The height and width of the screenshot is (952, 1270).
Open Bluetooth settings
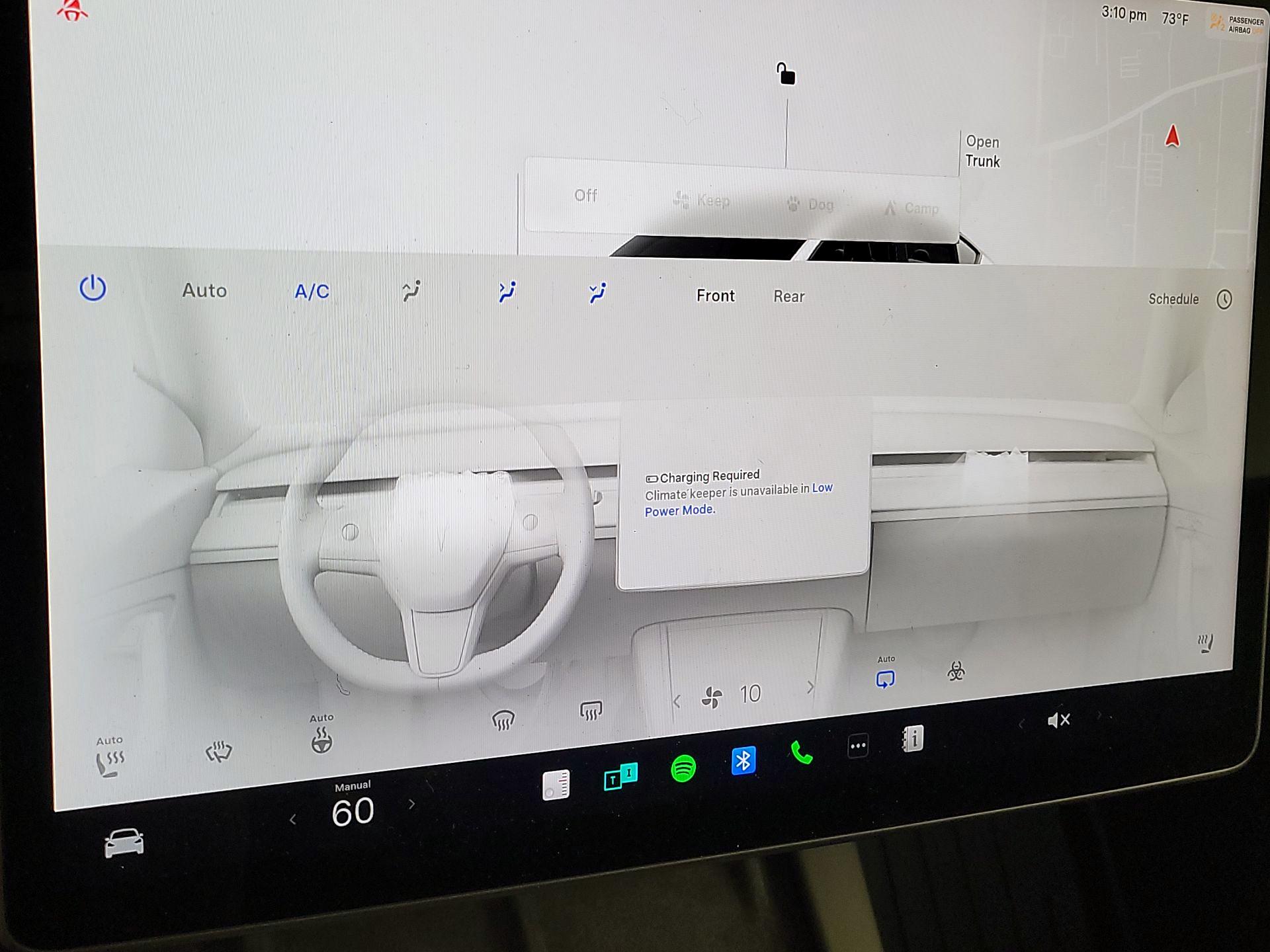(743, 760)
